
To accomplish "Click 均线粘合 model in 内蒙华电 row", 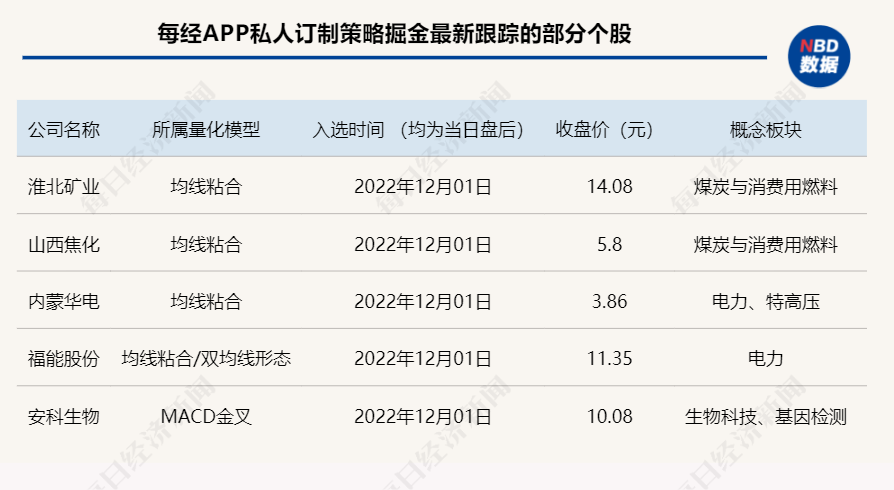I will pyautogui.click(x=206, y=301).
